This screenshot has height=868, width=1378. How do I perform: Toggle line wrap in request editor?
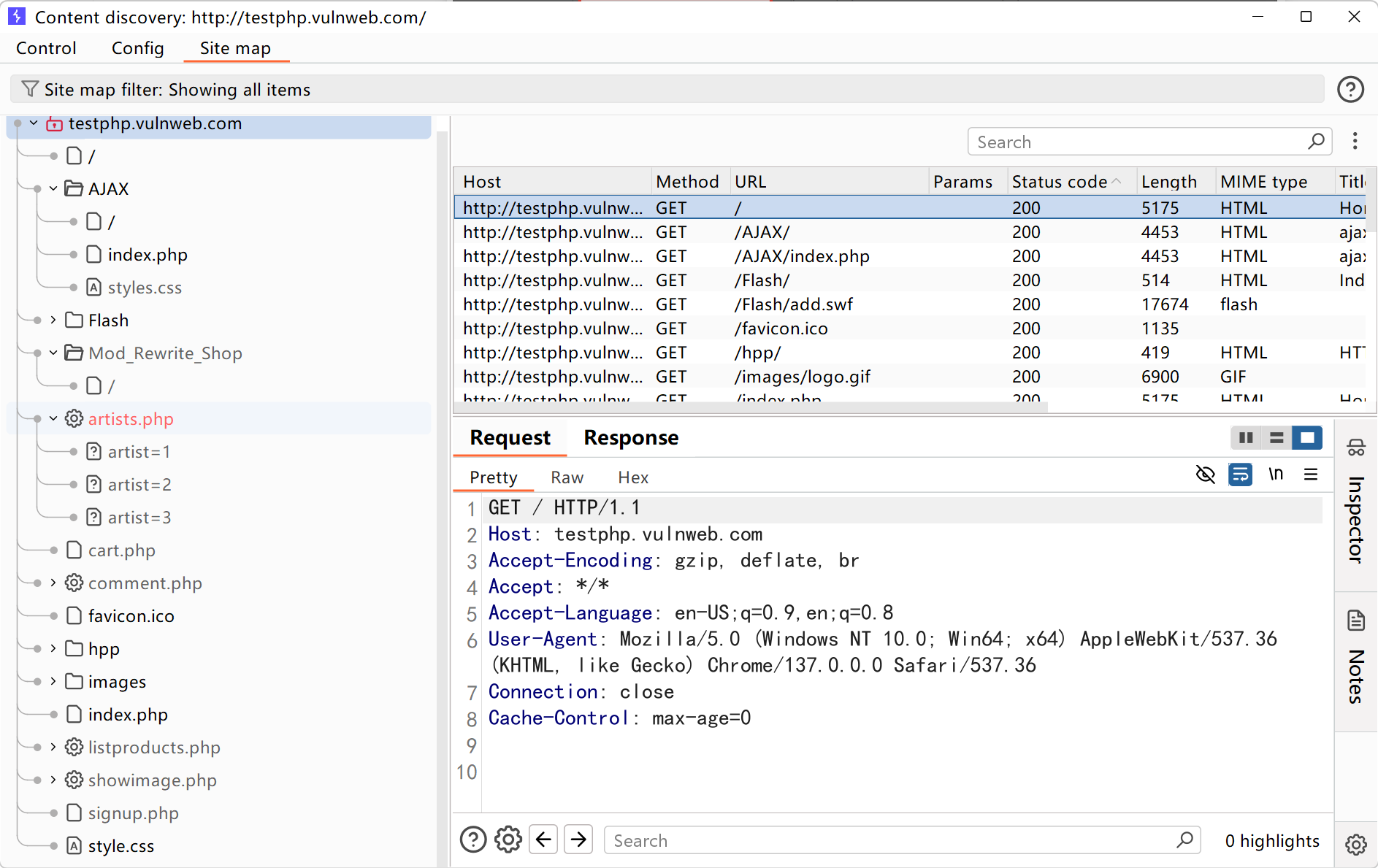(1240, 475)
